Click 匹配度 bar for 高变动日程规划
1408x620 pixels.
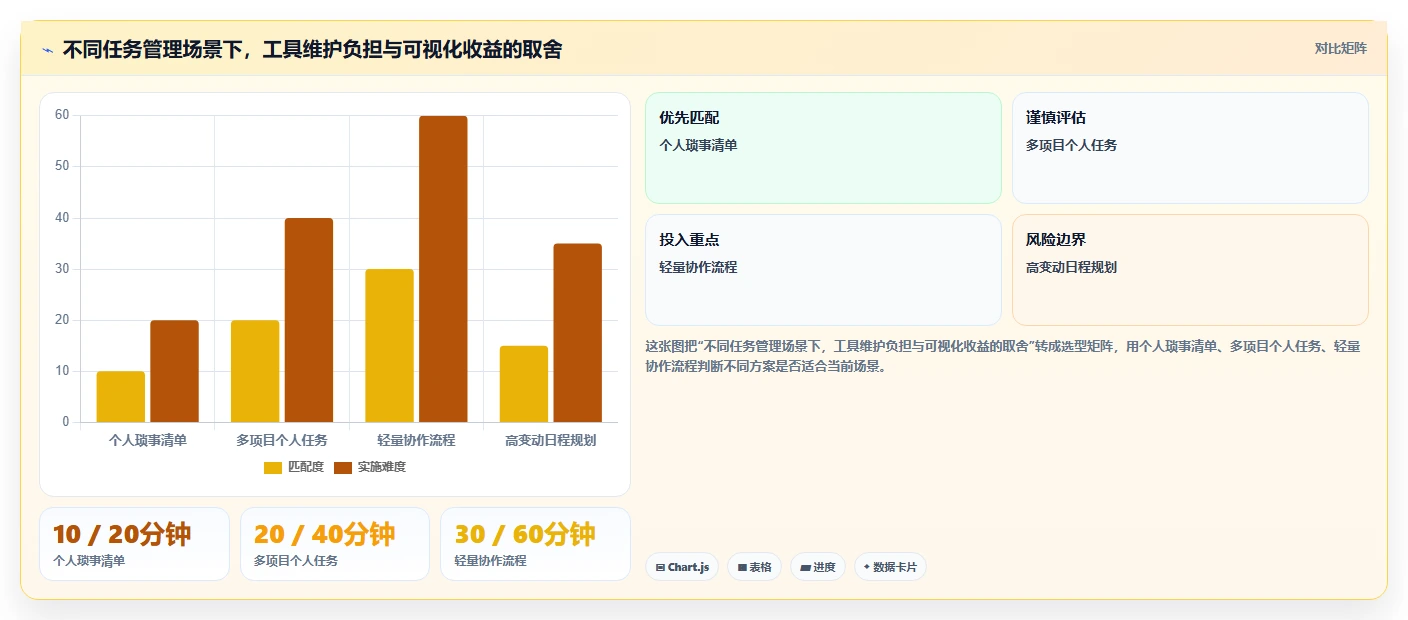[524, 384]
